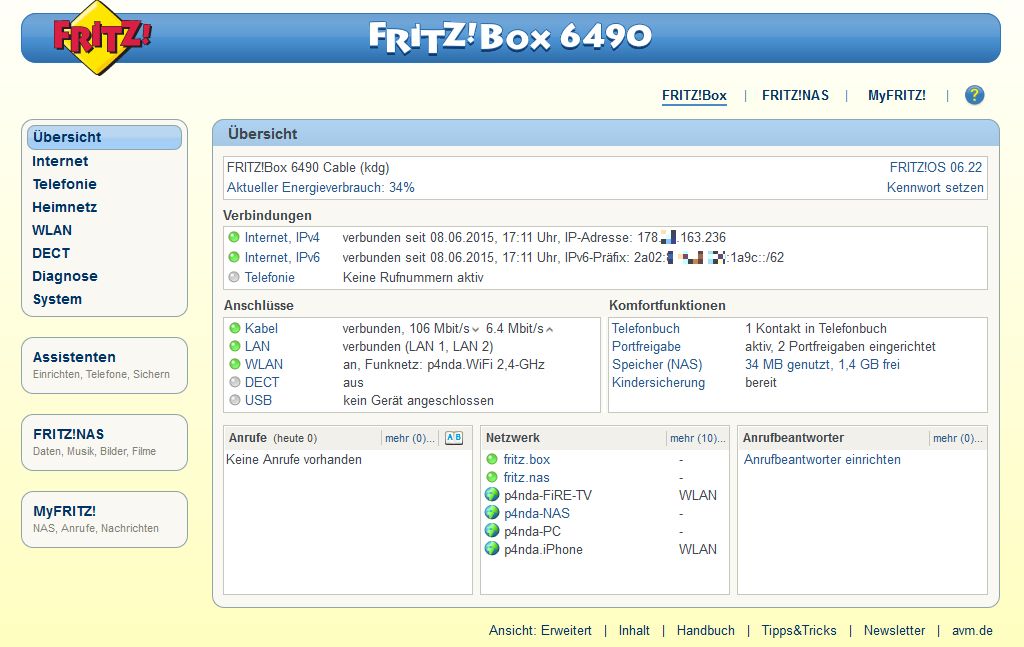Open fritz.nas device link
Viewport: 1024px width, 647px height.
click(x=526, y=477)
